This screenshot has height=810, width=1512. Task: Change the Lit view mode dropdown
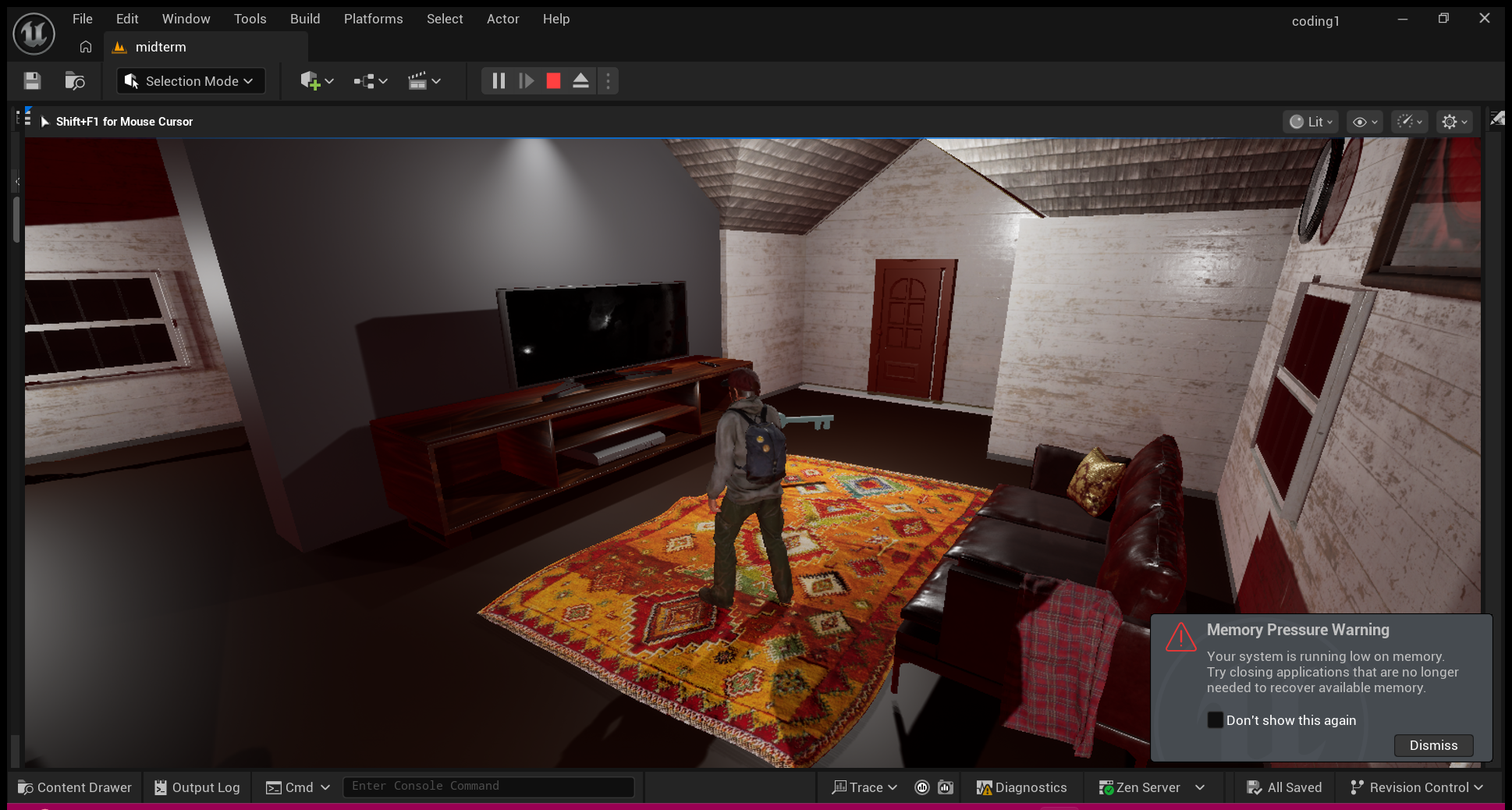tap(1311, 122)
